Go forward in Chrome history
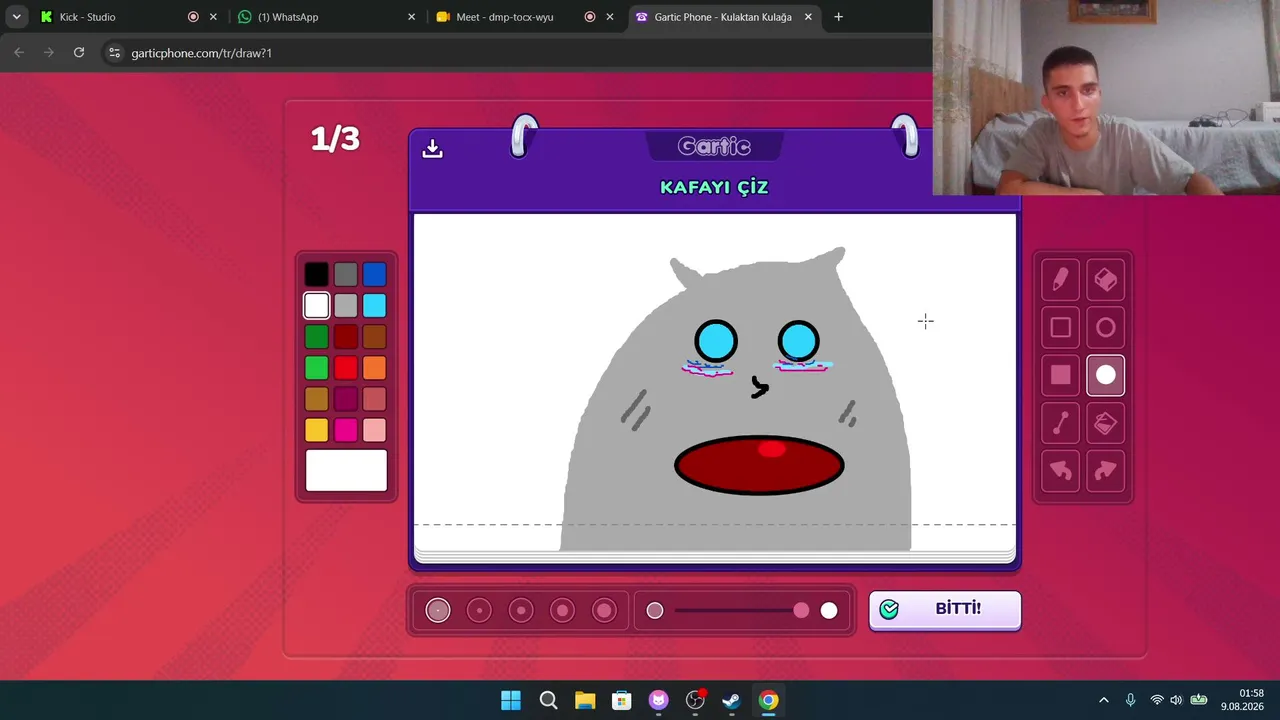Image resolution: width=1280 pixels, height=720 pixels. 48,53
